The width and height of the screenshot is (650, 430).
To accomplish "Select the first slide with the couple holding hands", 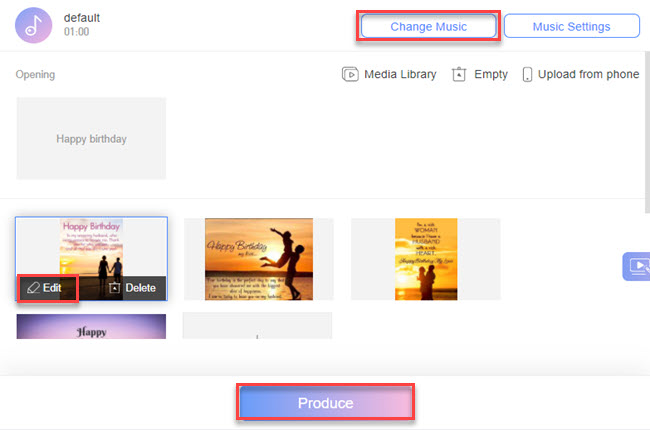I will coord(91,246).
